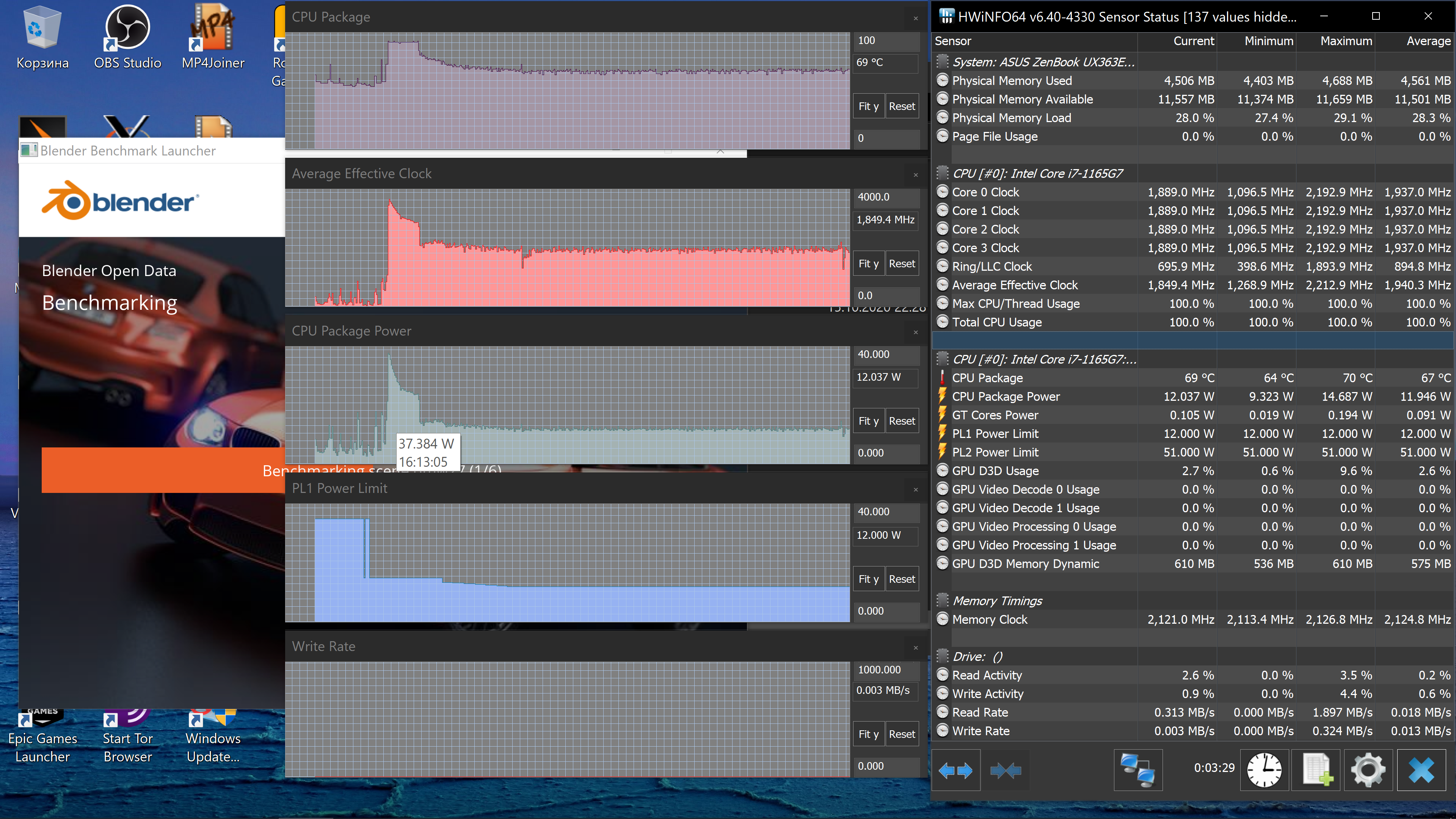Screen dimensions: 1456x819
Task: Click the Core 0 Clock sensor icon
Action: 942,191
